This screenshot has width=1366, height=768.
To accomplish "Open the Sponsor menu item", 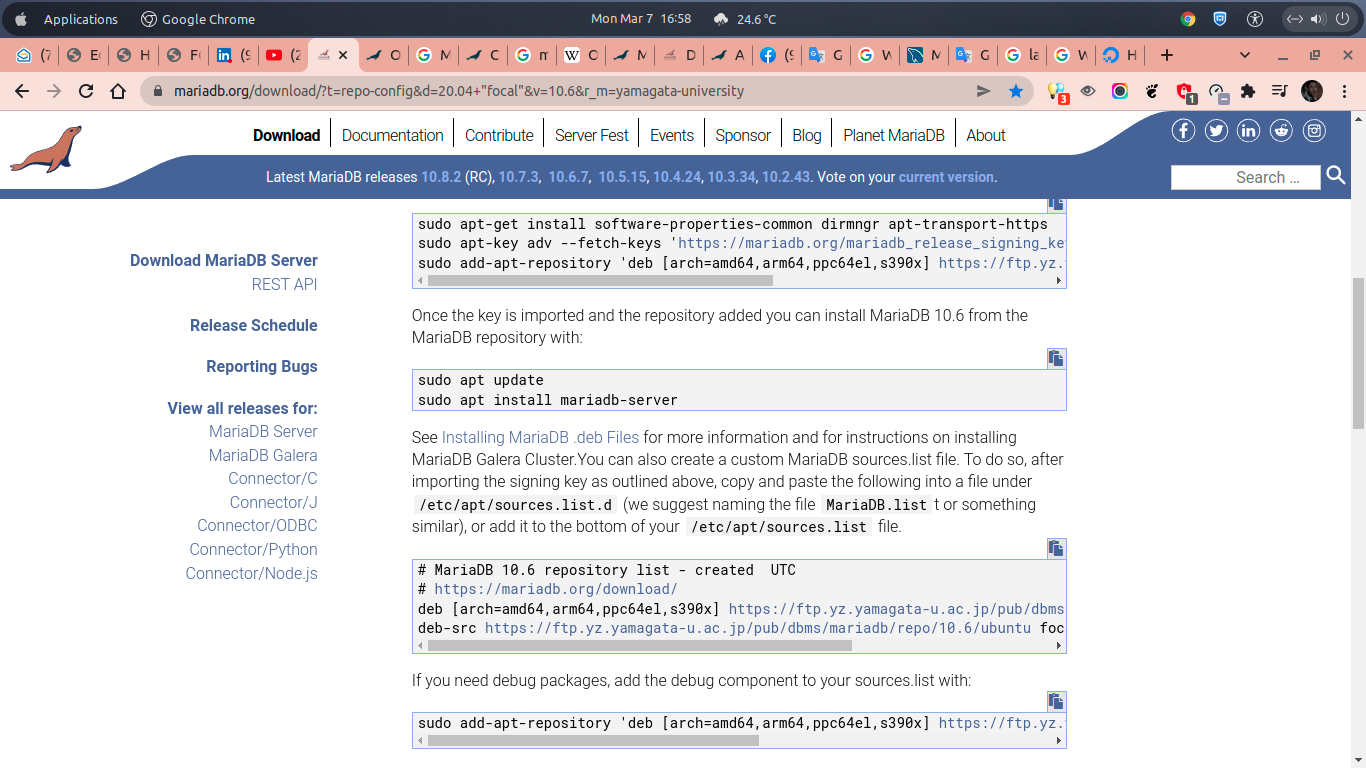I will (743, 135).
